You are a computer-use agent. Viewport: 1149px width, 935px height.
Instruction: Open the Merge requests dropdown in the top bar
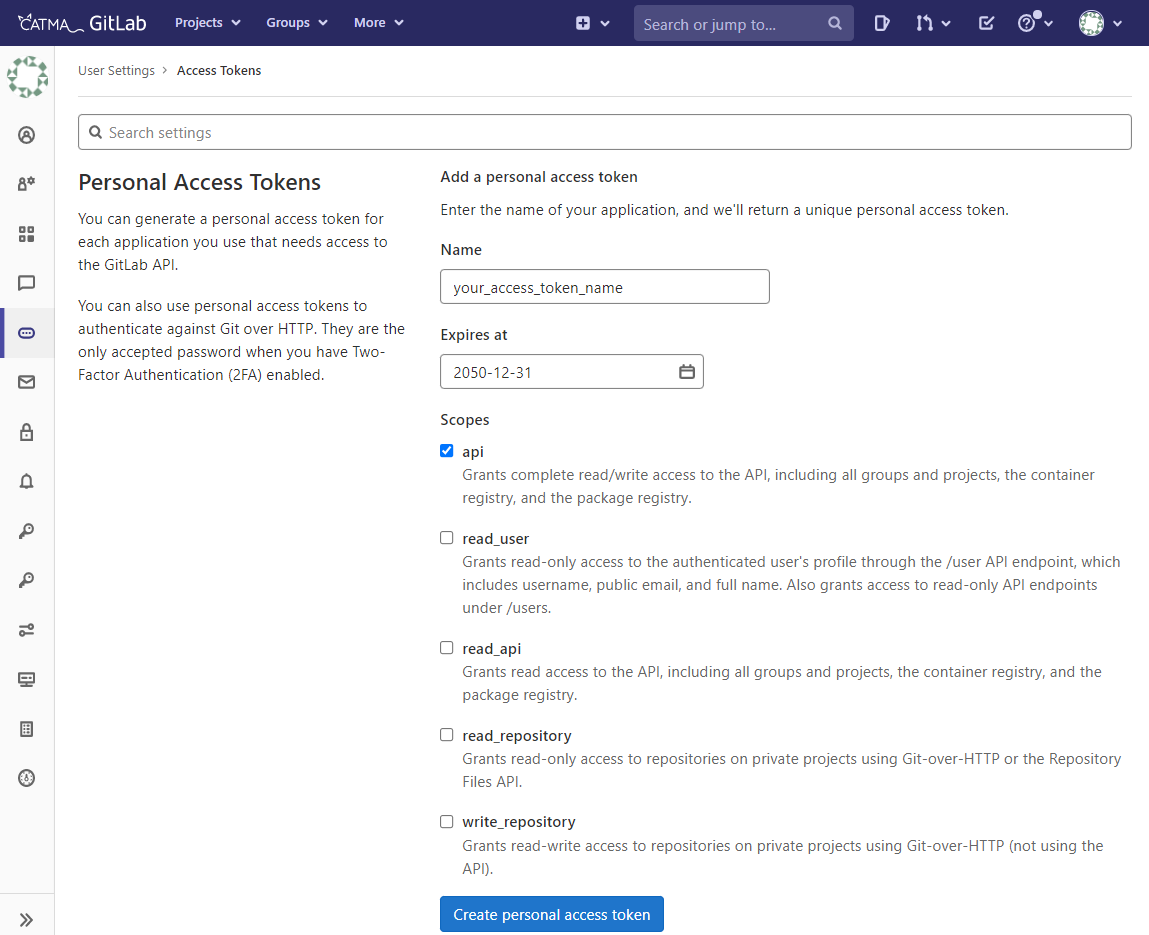933,23
